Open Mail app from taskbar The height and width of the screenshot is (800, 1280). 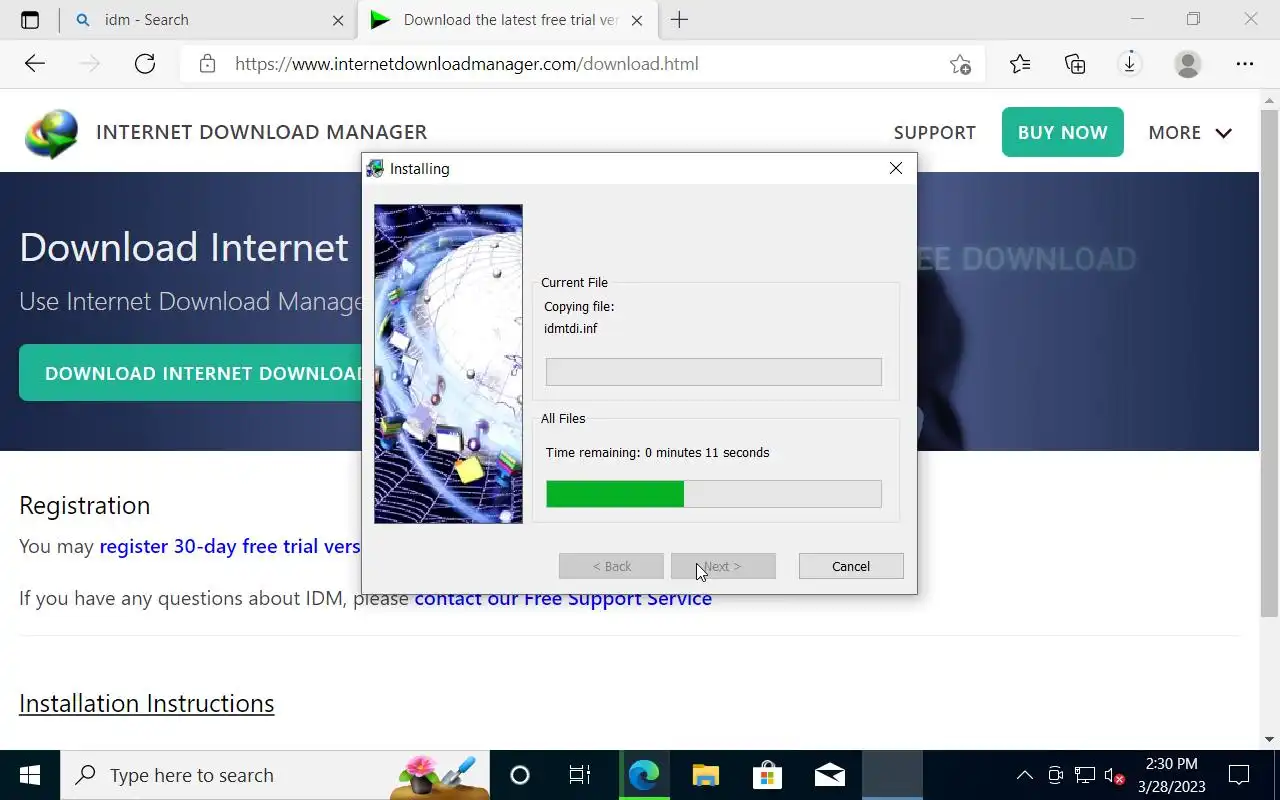click(830, 775)
